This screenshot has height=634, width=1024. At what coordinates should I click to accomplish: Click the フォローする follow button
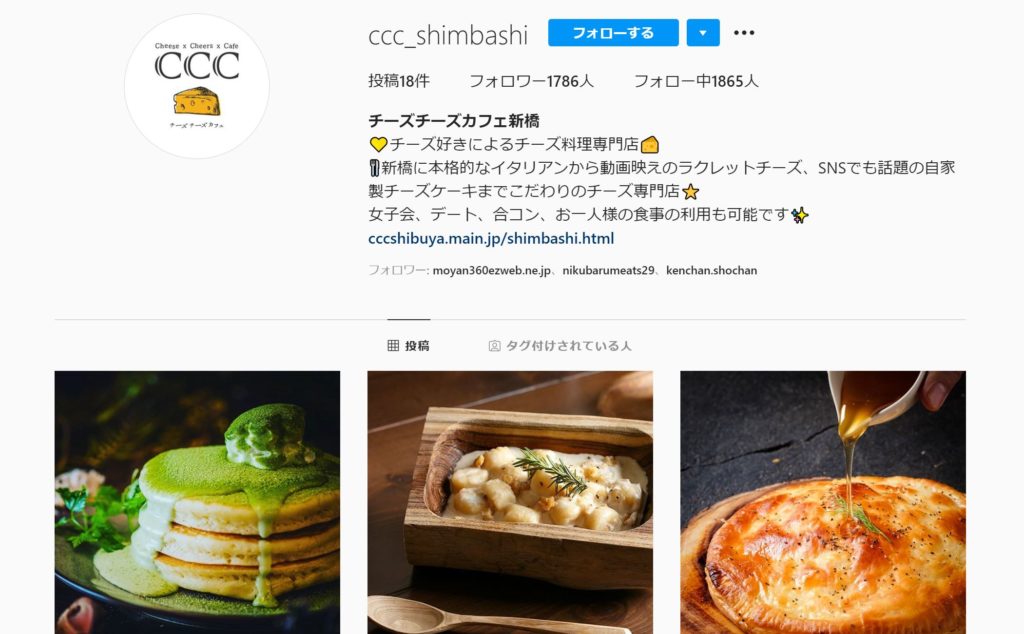point(613,33)
